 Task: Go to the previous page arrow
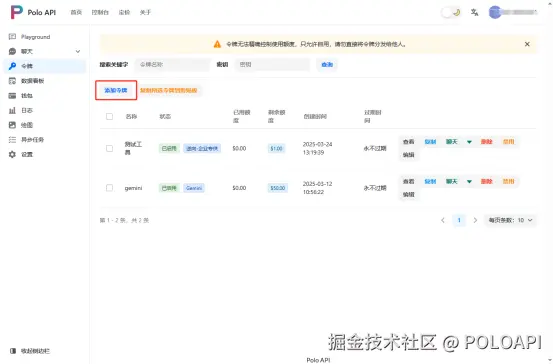click(443, 220)
